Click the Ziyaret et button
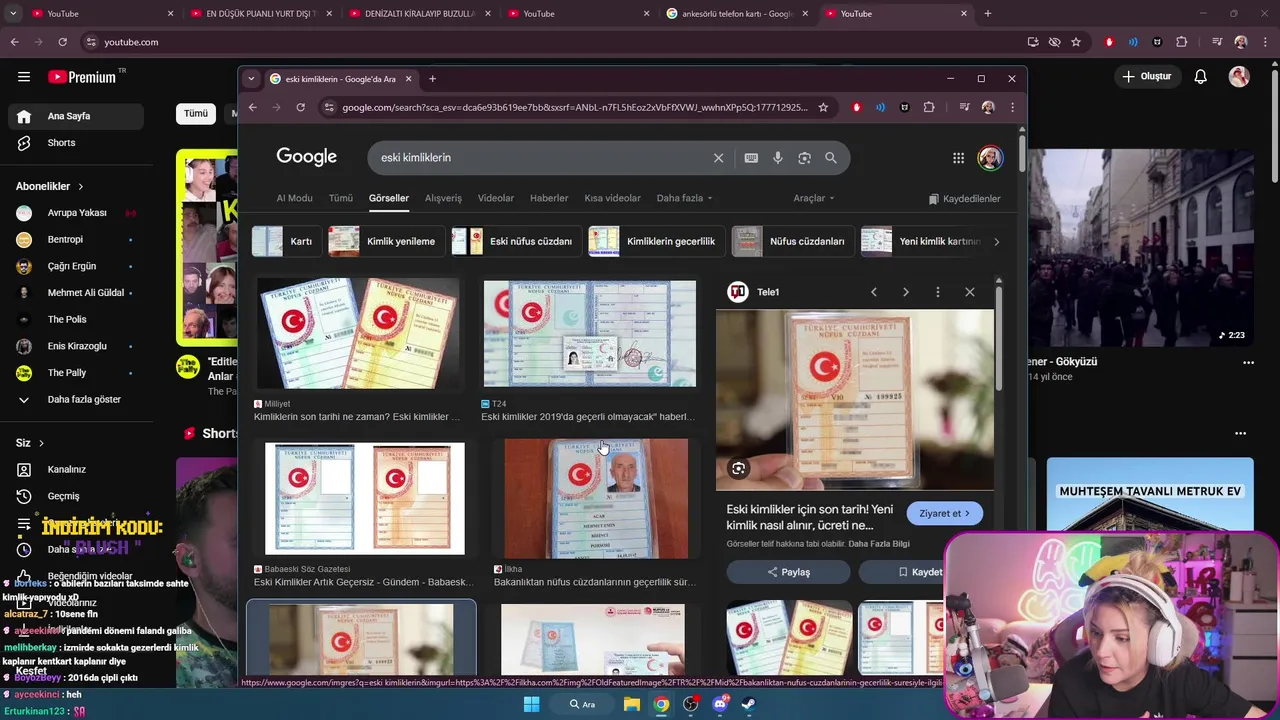The width and height of the screenshot is (1280, 720). pyautogui.click(x=945, y=513)
